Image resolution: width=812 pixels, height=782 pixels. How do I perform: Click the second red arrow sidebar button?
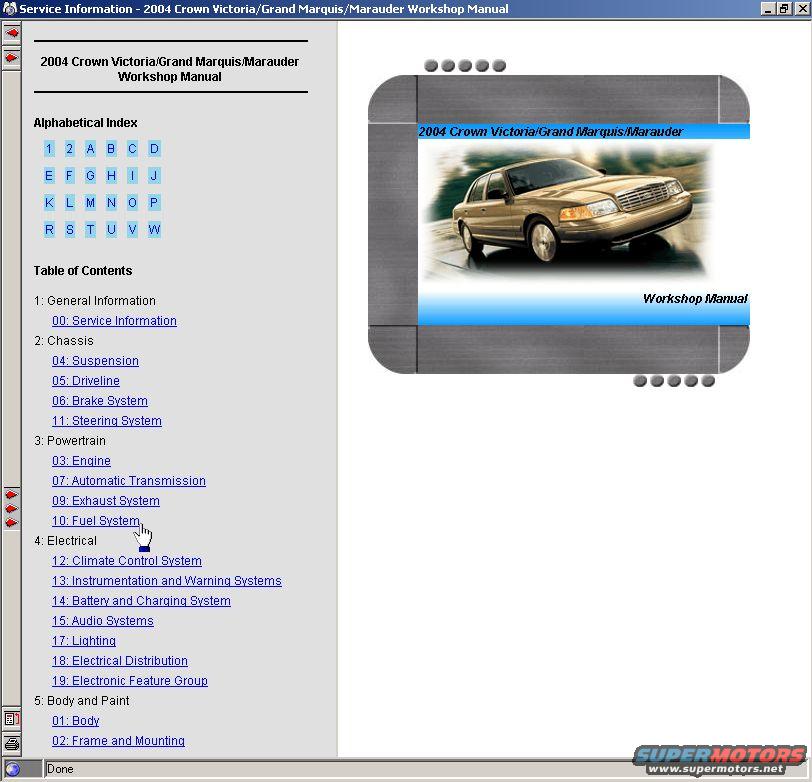[x=12, y=58]
